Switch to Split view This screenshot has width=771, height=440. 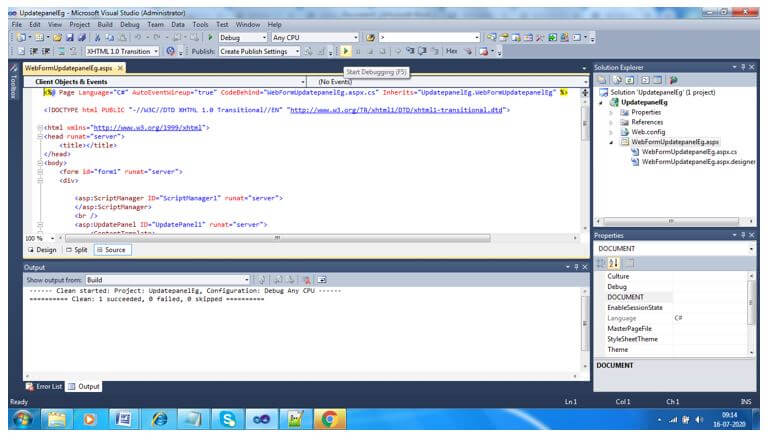tap(77, 250)
